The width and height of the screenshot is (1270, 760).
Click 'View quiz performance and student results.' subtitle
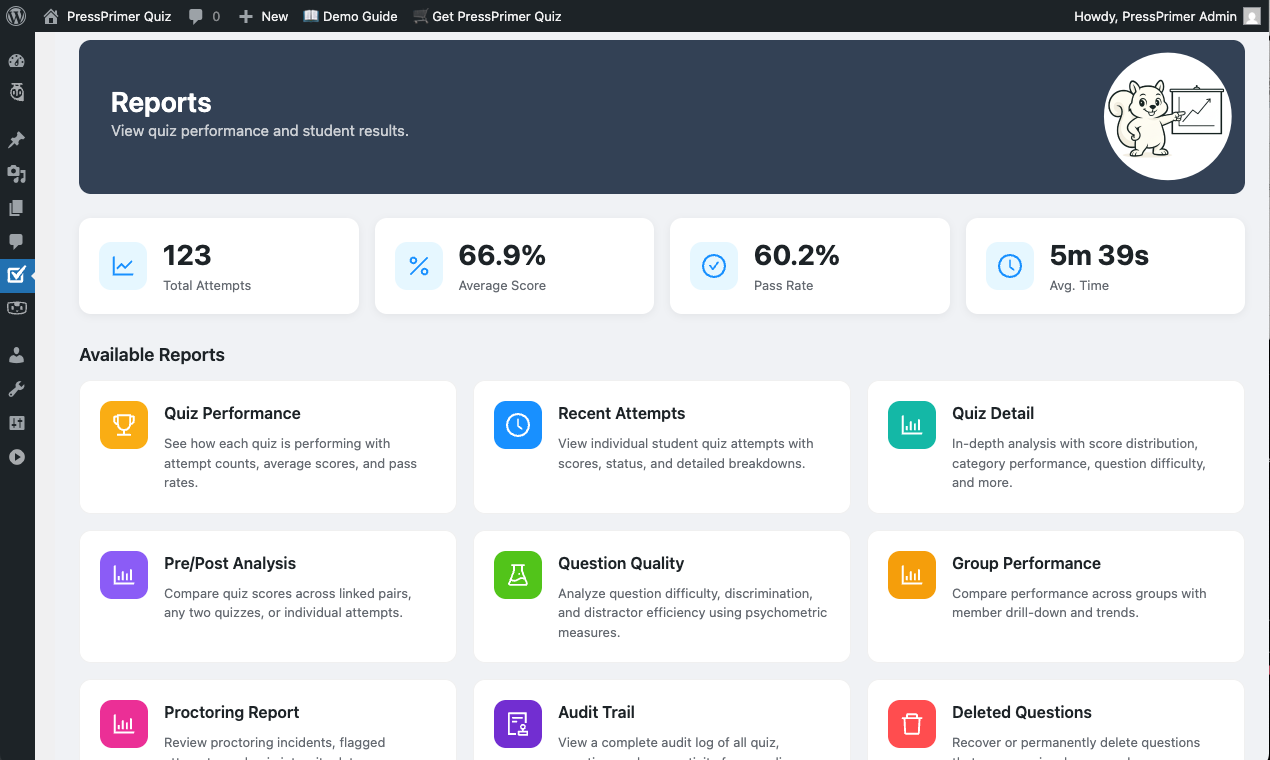(260, 131)
